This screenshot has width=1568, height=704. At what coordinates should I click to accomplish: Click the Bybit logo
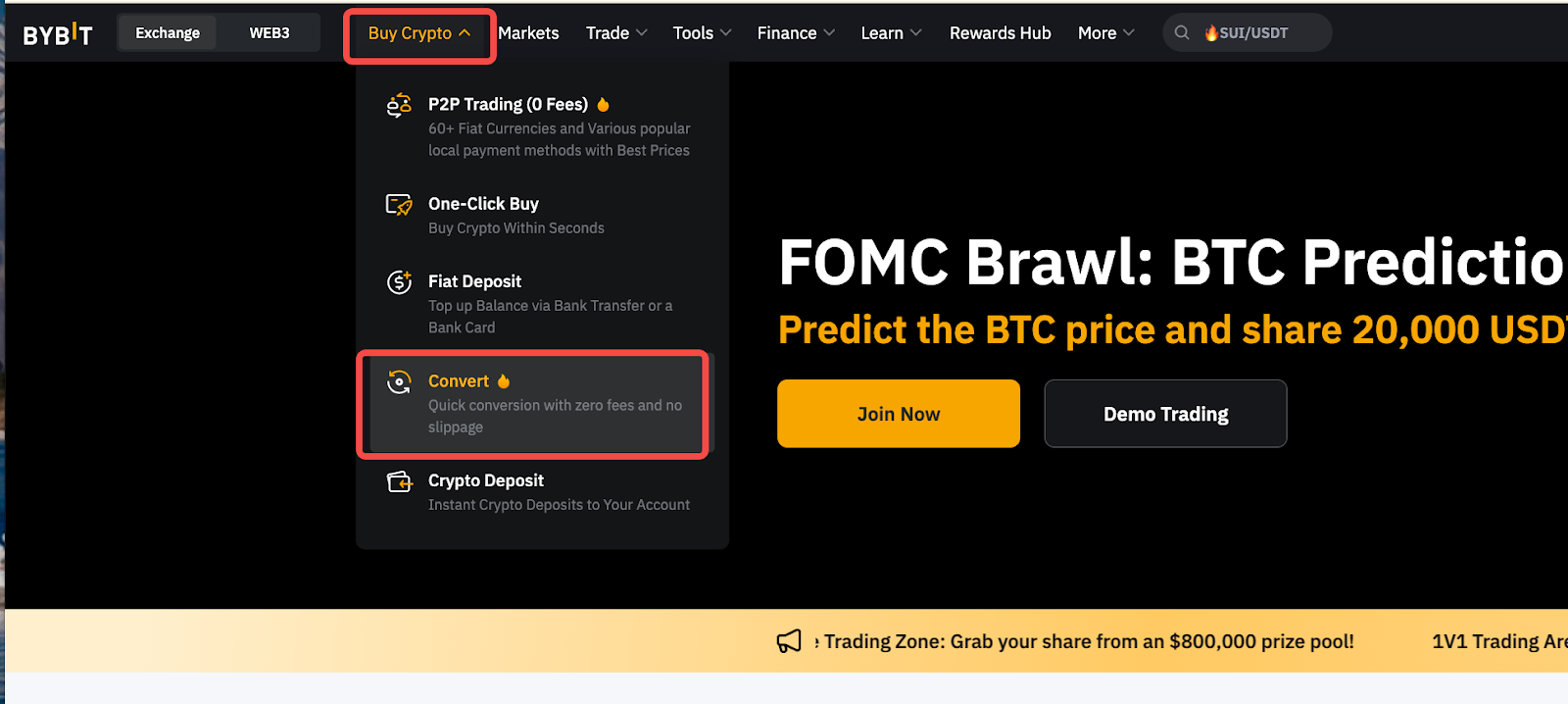58,34
